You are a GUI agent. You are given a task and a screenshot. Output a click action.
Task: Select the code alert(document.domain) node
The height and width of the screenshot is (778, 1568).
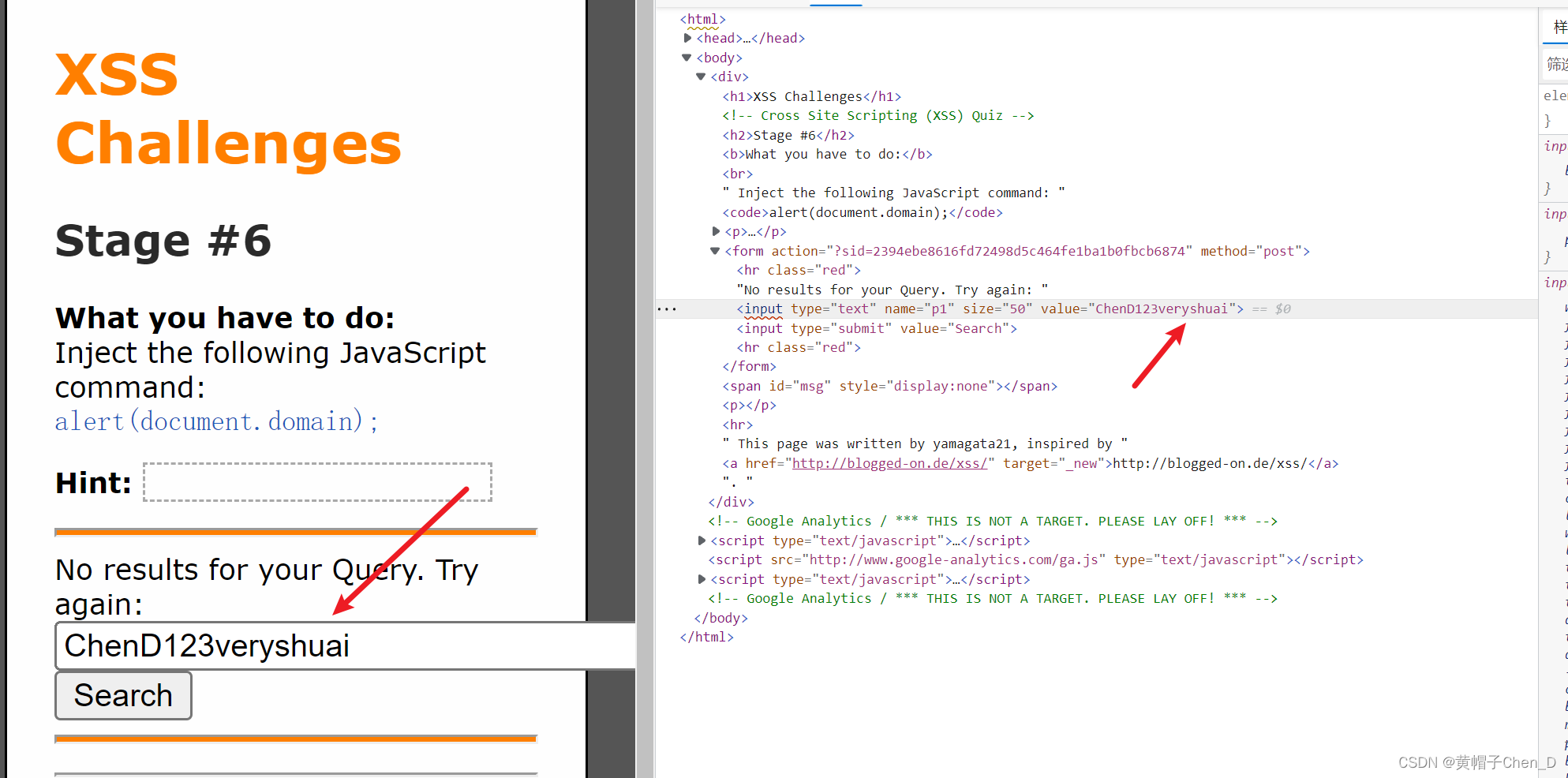863,212
